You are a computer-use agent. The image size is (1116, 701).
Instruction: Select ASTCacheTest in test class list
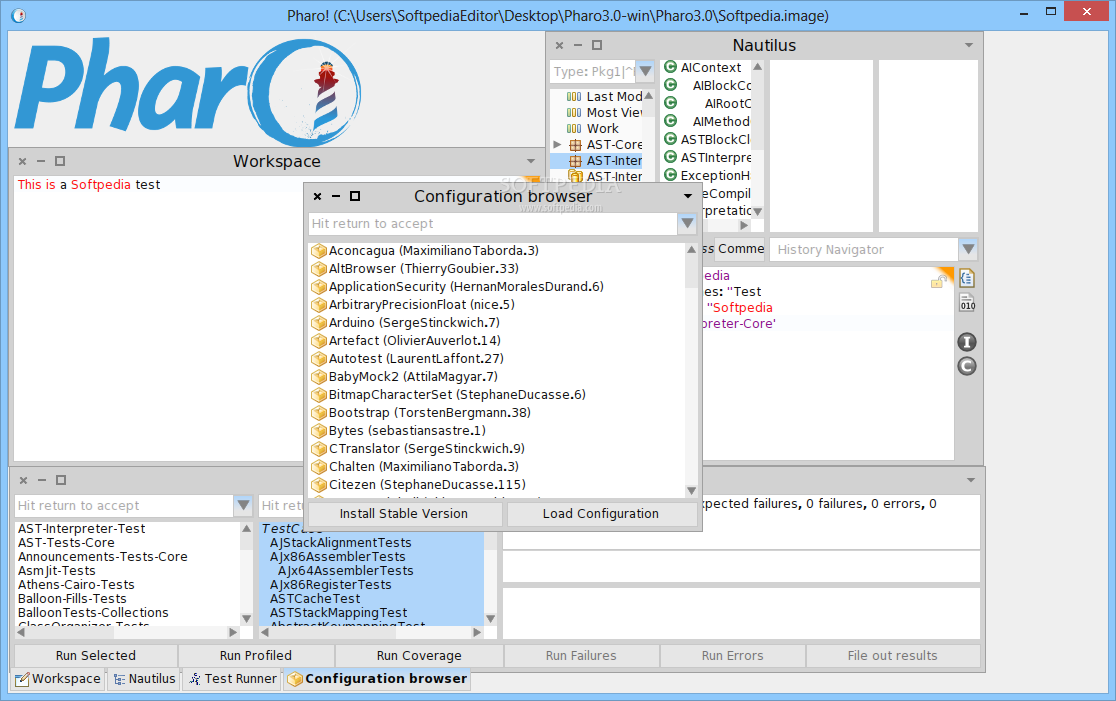[315, 599]
